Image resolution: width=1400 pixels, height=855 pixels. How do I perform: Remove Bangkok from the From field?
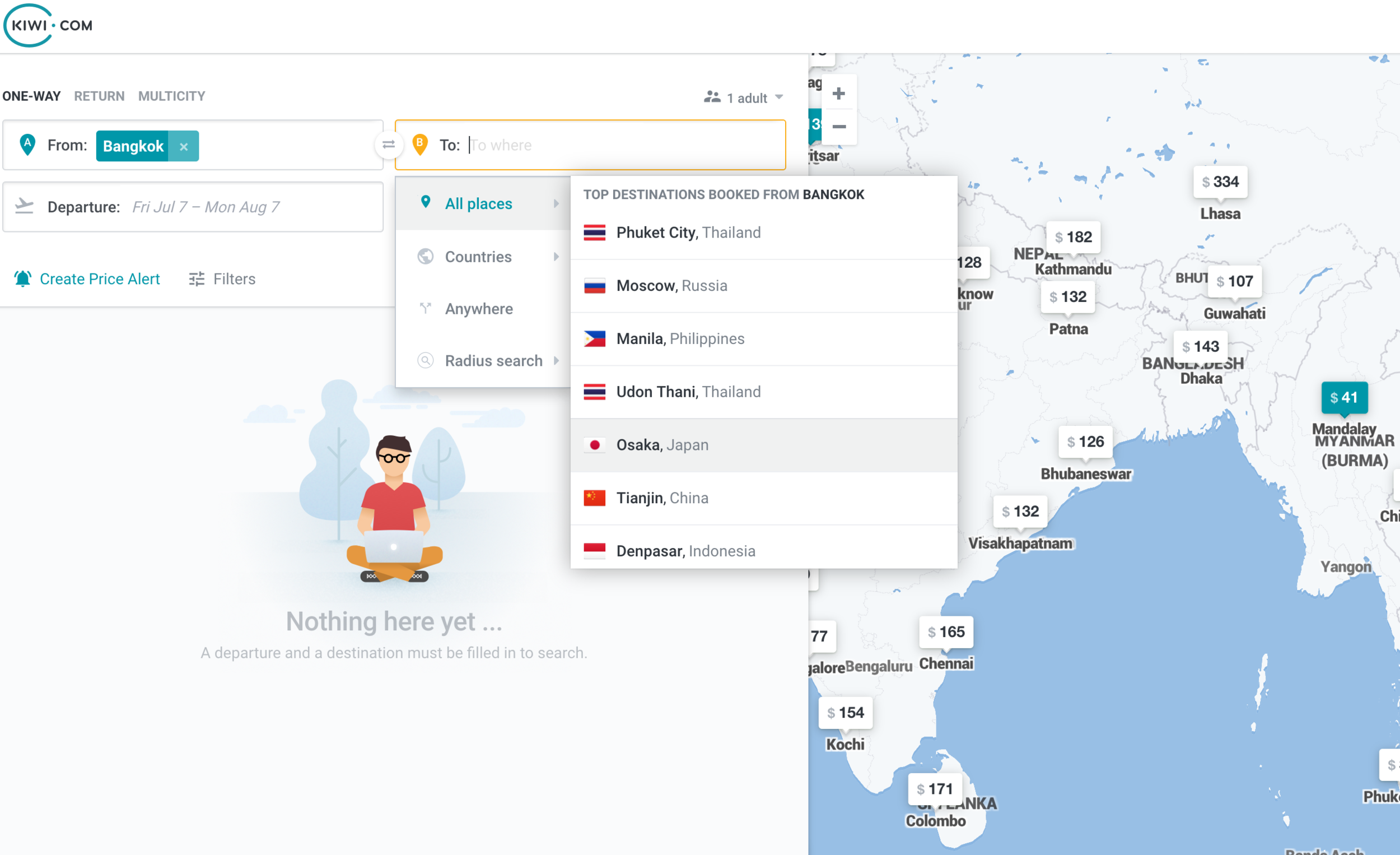click(184, 146)
